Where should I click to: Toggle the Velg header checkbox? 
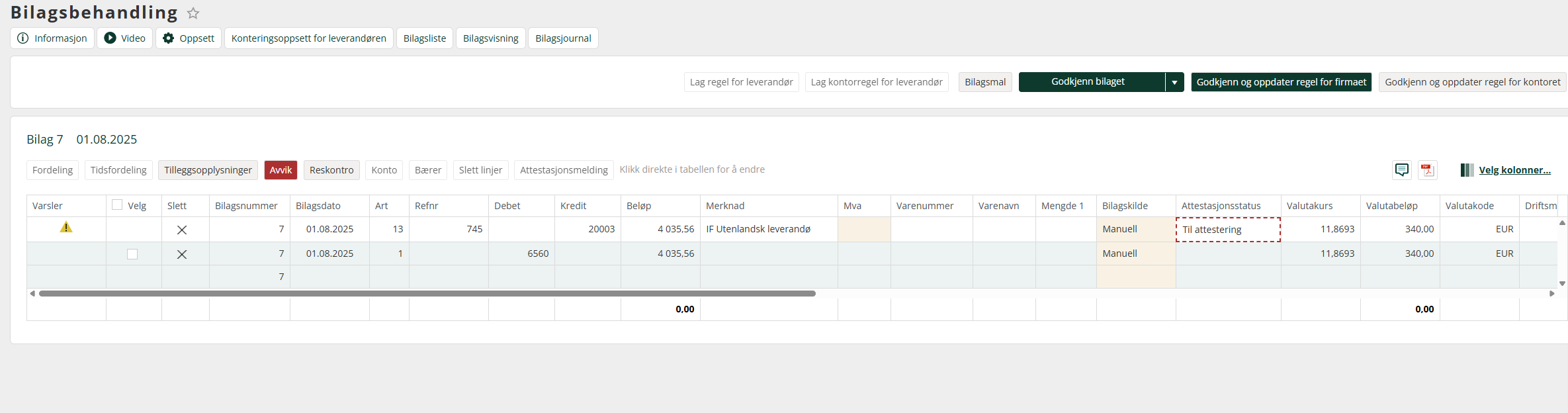click(x=117, y=205)
